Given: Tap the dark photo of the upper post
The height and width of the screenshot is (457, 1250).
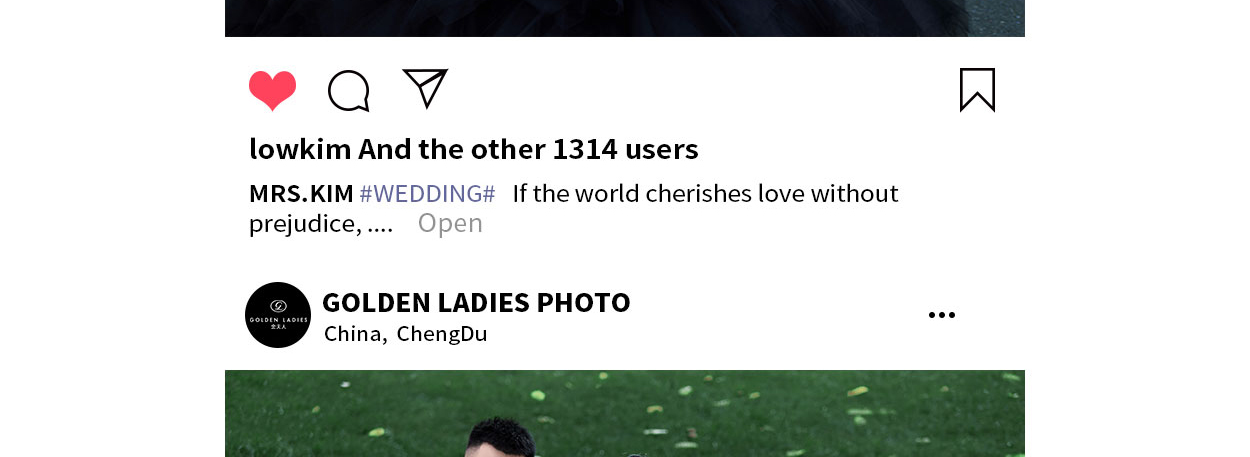Looking at the screenshot, I should (625, 18).
